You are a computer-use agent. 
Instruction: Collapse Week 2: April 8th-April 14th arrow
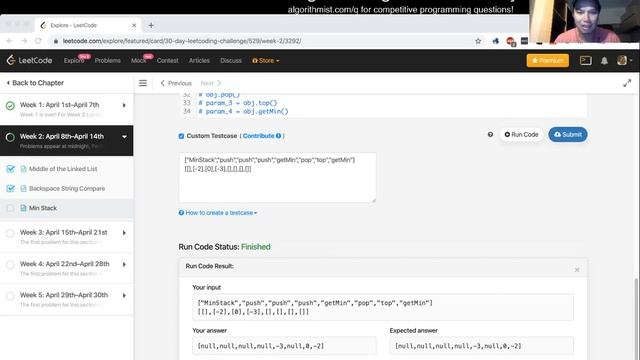pos(124,137)
